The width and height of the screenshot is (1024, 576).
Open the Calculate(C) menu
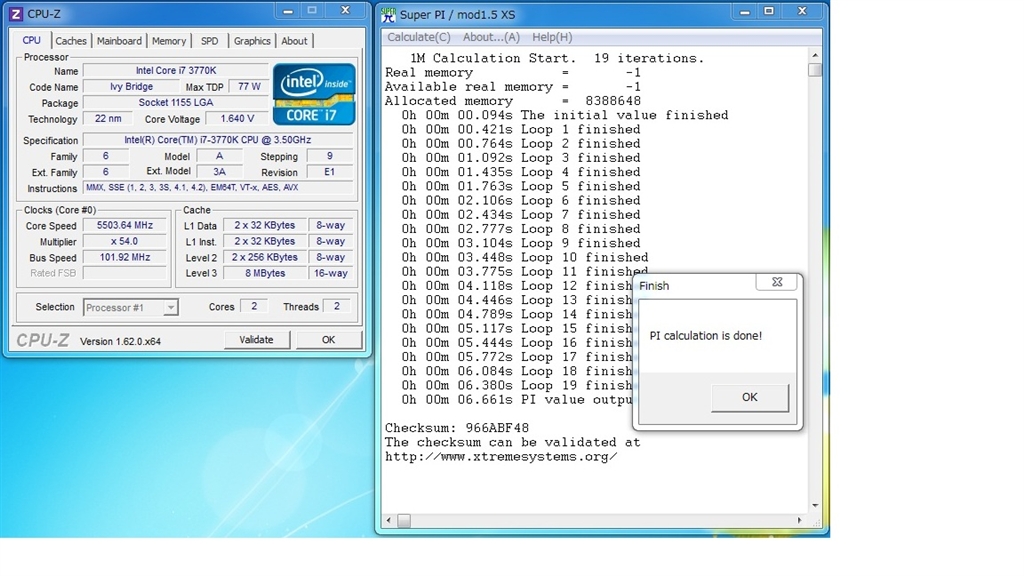click(x=419, y=37)
